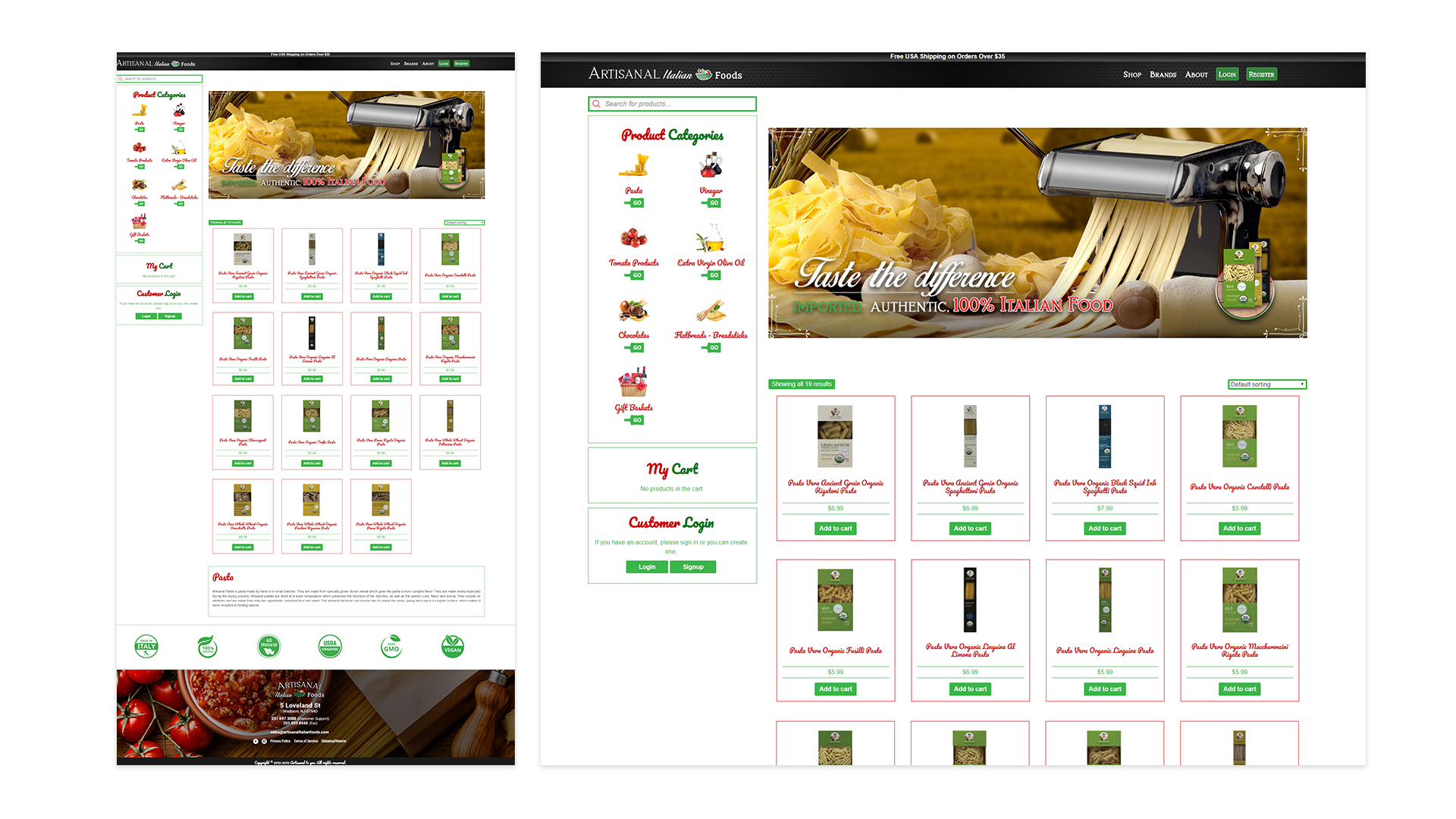Add Organic Cavatelli Pasta to cart

pos(1239,529)
